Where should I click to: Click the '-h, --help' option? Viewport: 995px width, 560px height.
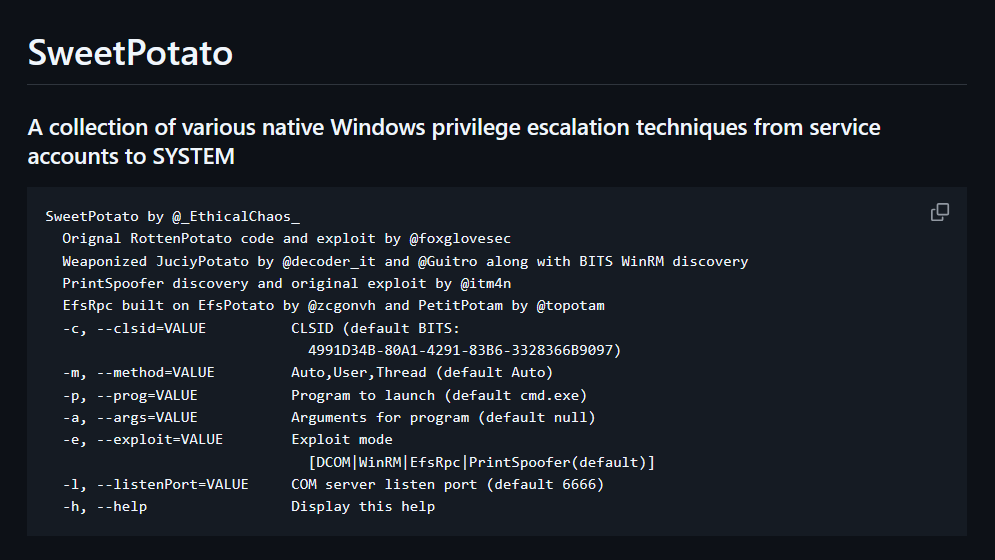105,507
